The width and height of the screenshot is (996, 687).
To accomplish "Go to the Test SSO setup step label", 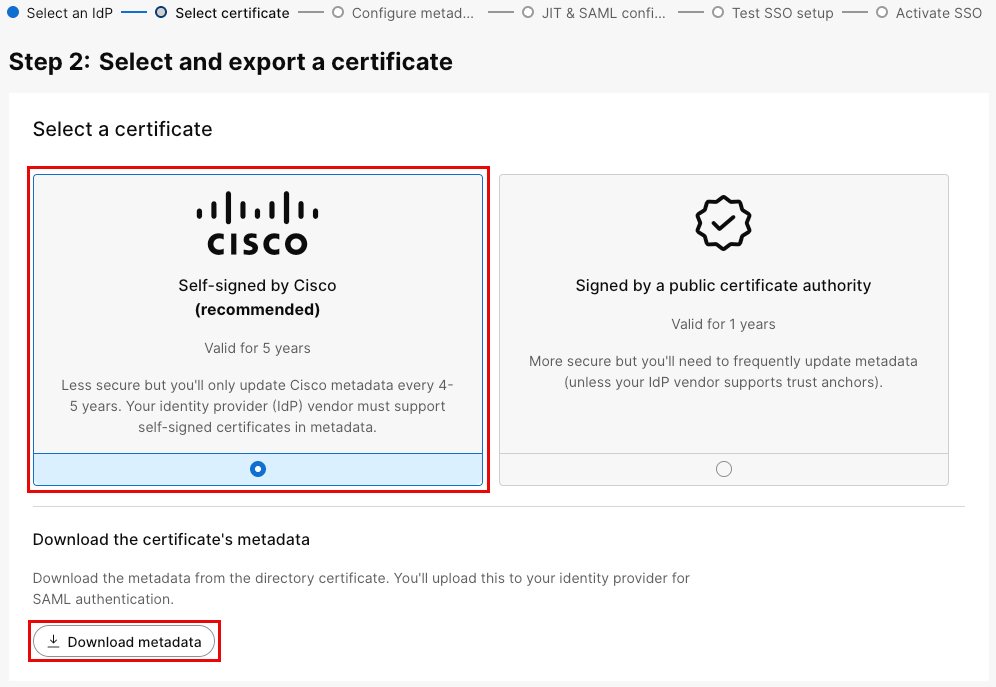I will 781,13.
